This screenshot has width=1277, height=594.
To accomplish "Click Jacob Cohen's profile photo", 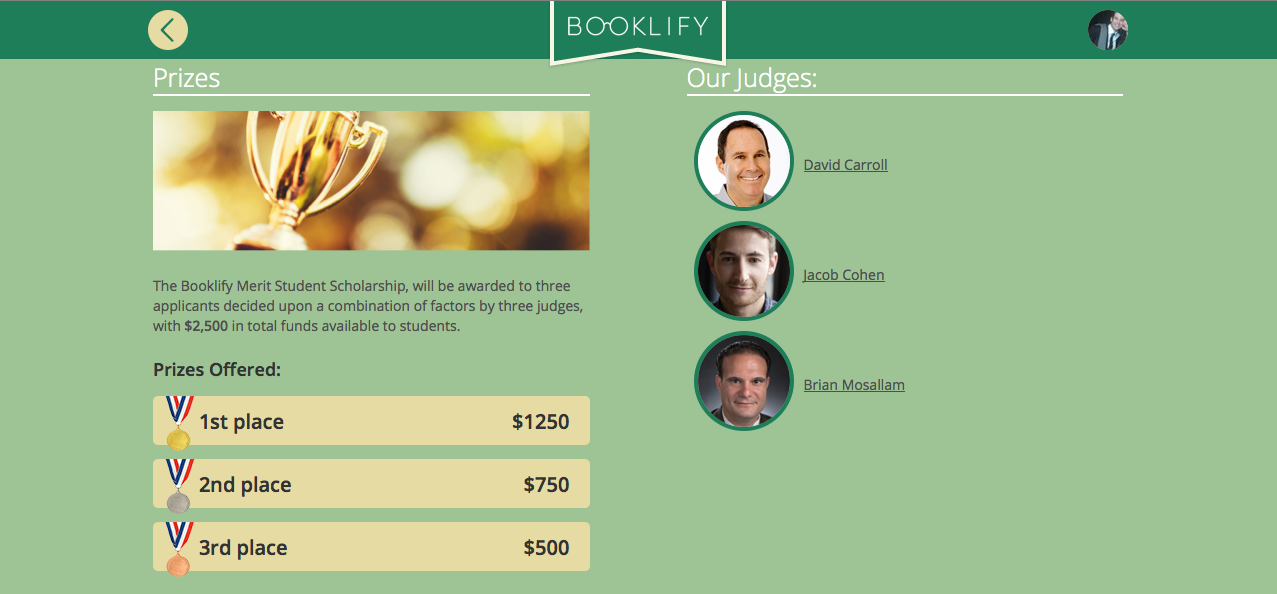I will [744, 271].
